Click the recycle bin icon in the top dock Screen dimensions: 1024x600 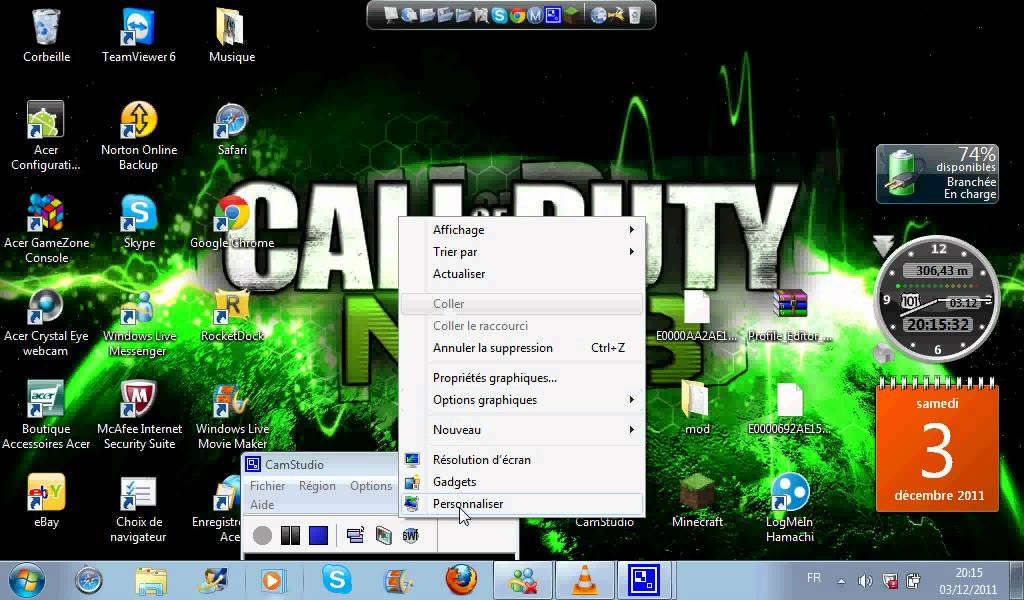634,15
